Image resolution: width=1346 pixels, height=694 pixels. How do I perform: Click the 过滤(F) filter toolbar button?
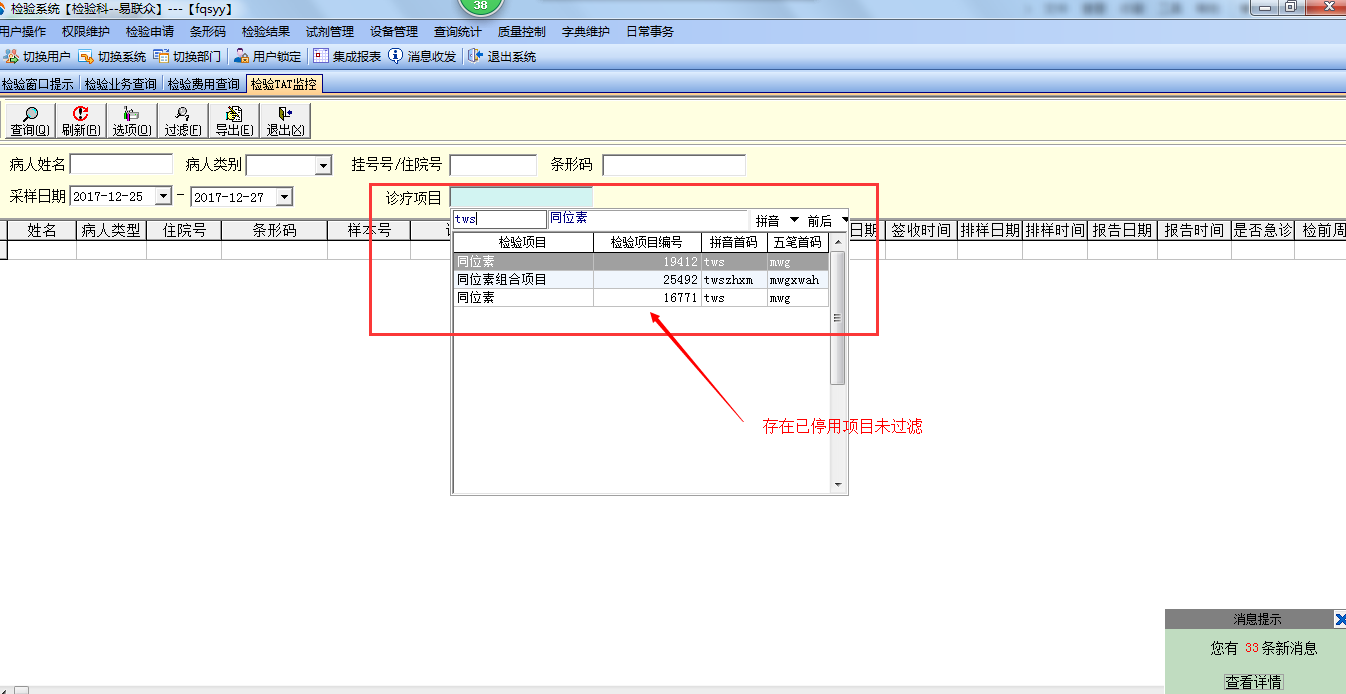(x=183, y=121)
